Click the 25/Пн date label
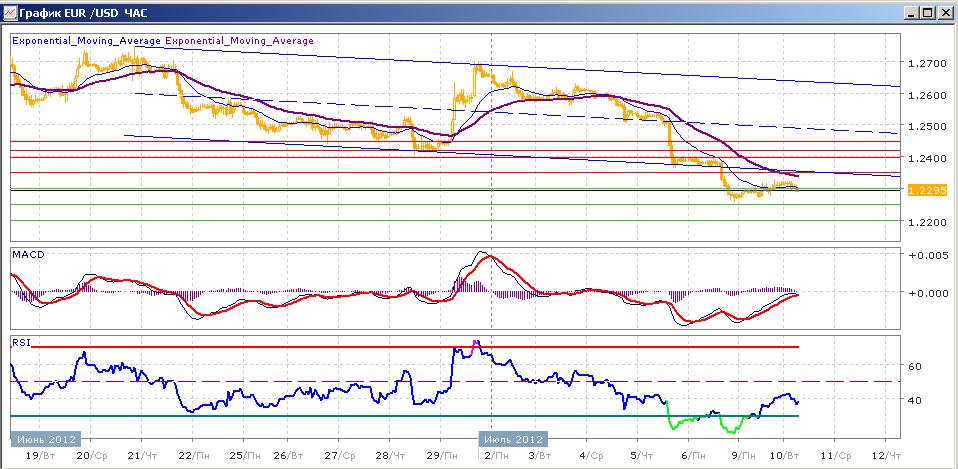 coord(243,456)
